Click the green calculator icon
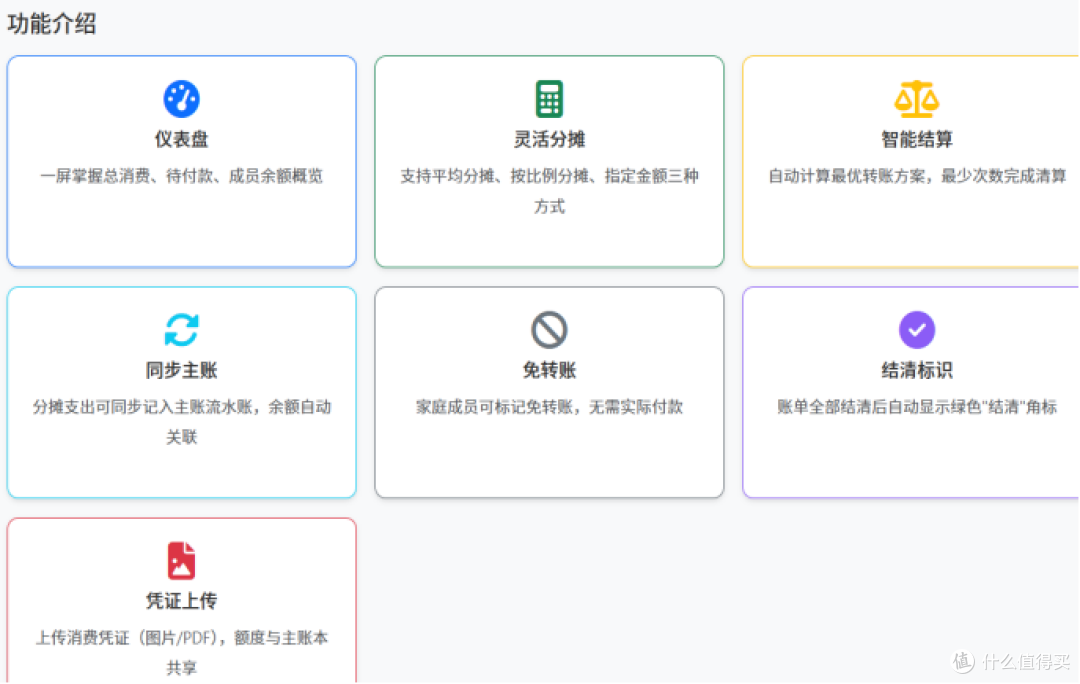The height and width of the screenshot is (684, 1080). tap(549, 99)
